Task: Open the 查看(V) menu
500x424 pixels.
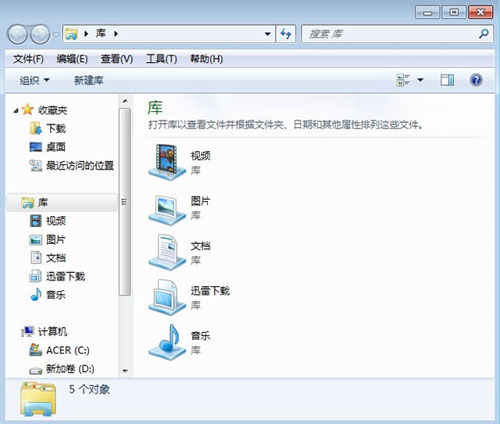Action: click(117, 59)
